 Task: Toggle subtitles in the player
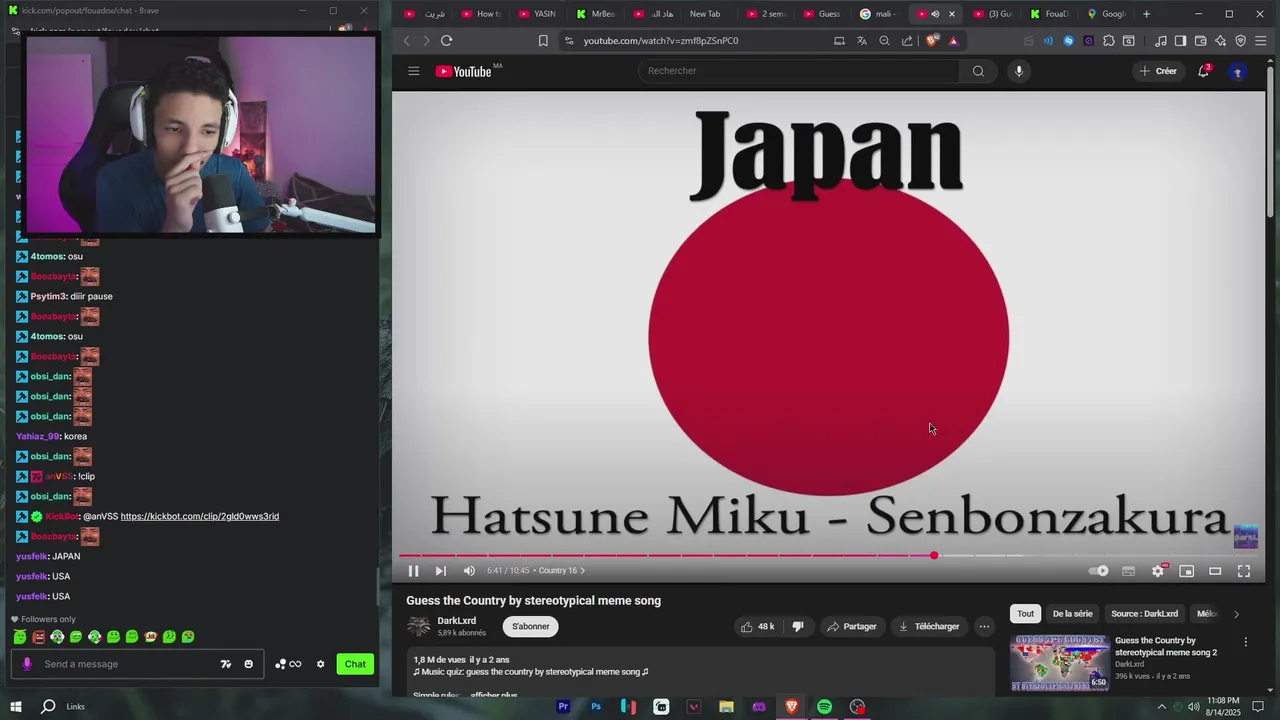1128,571
